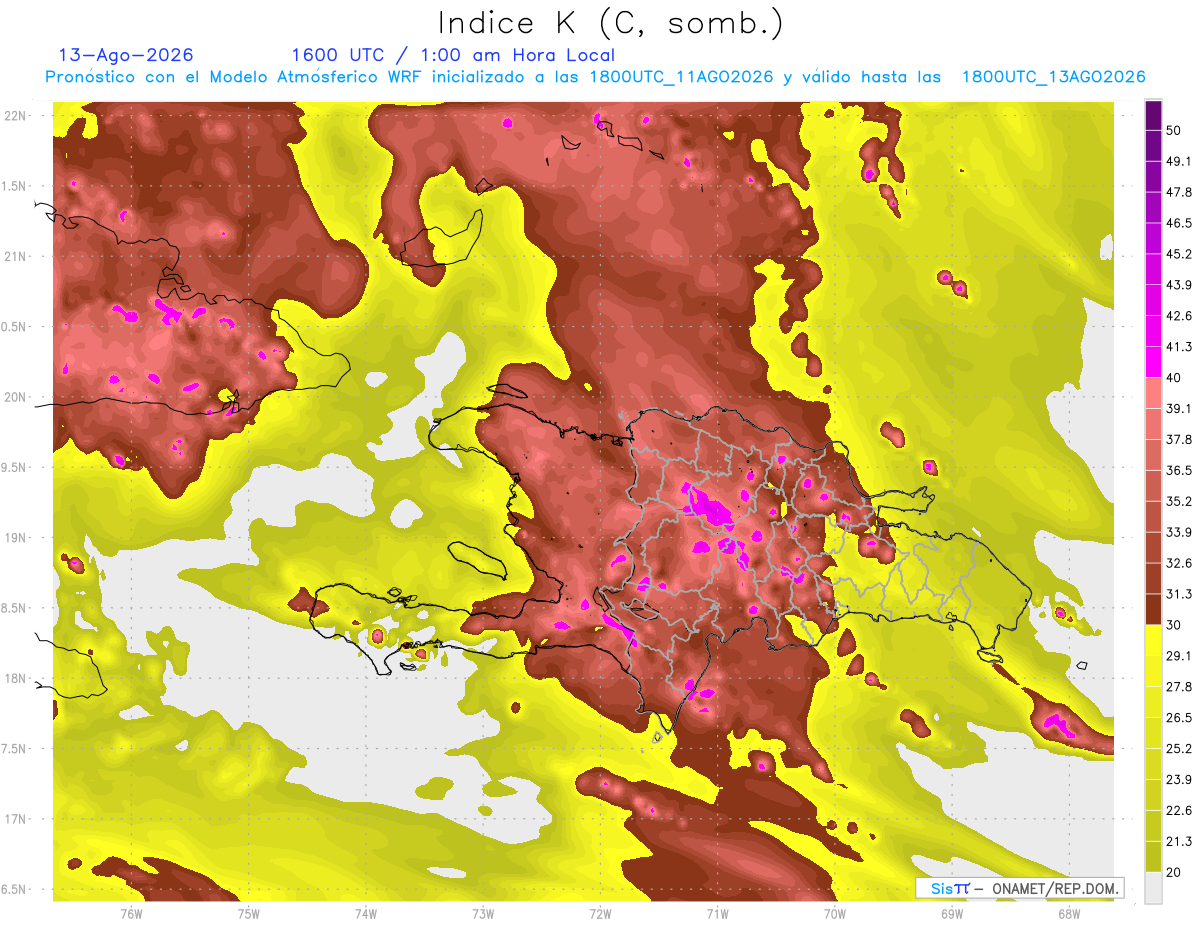Click the colorbar value 43.9

tap(1178, 285)
